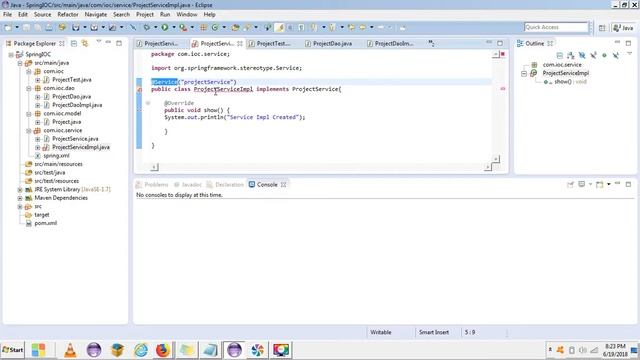This screenshot has width=640, height=360.
Task: Click the New file toolbar icon
Action: click(8, 27)
